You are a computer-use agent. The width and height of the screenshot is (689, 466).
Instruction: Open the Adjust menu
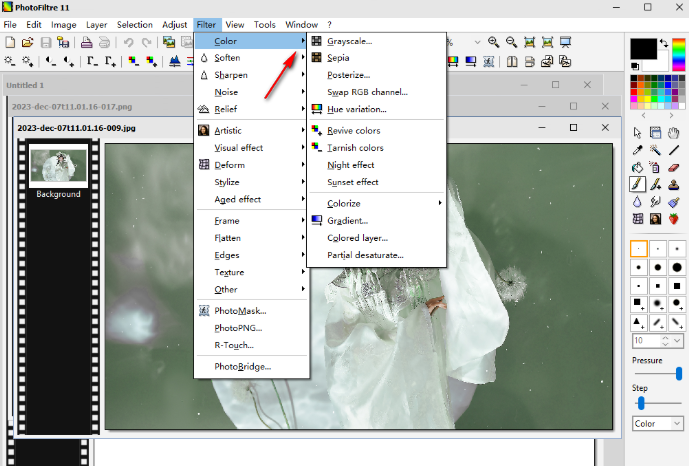click(x=174, y=25)
